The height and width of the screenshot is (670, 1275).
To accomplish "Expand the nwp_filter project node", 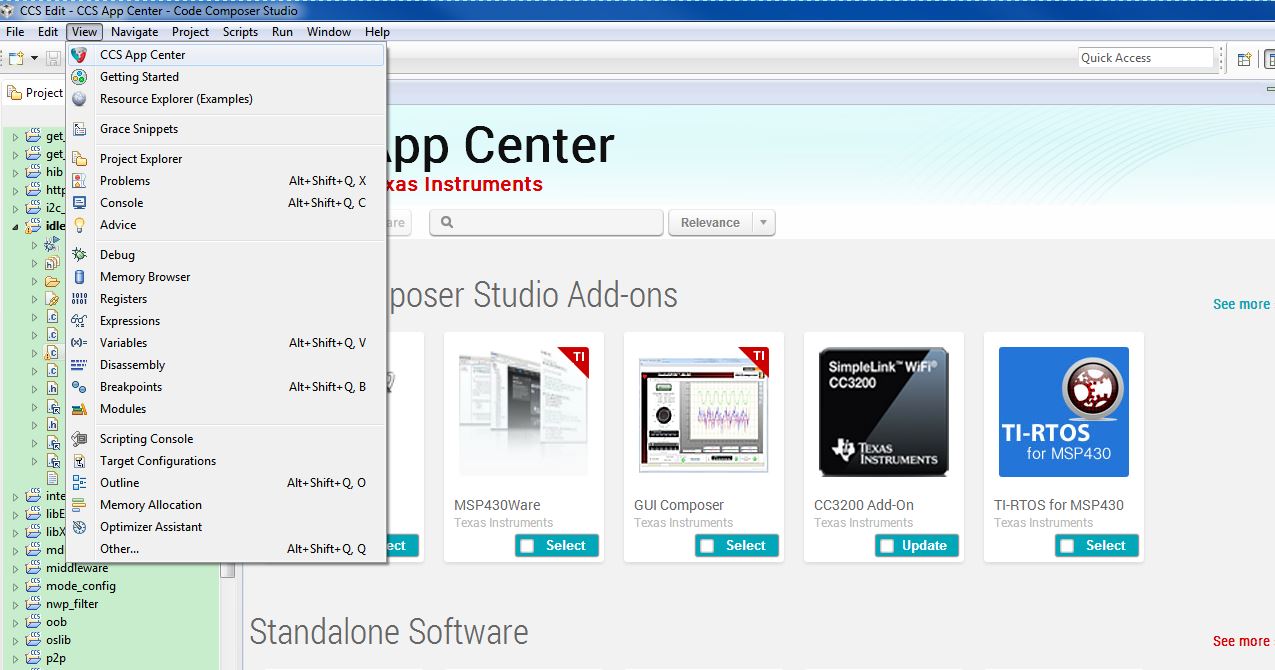I will 15,604.
